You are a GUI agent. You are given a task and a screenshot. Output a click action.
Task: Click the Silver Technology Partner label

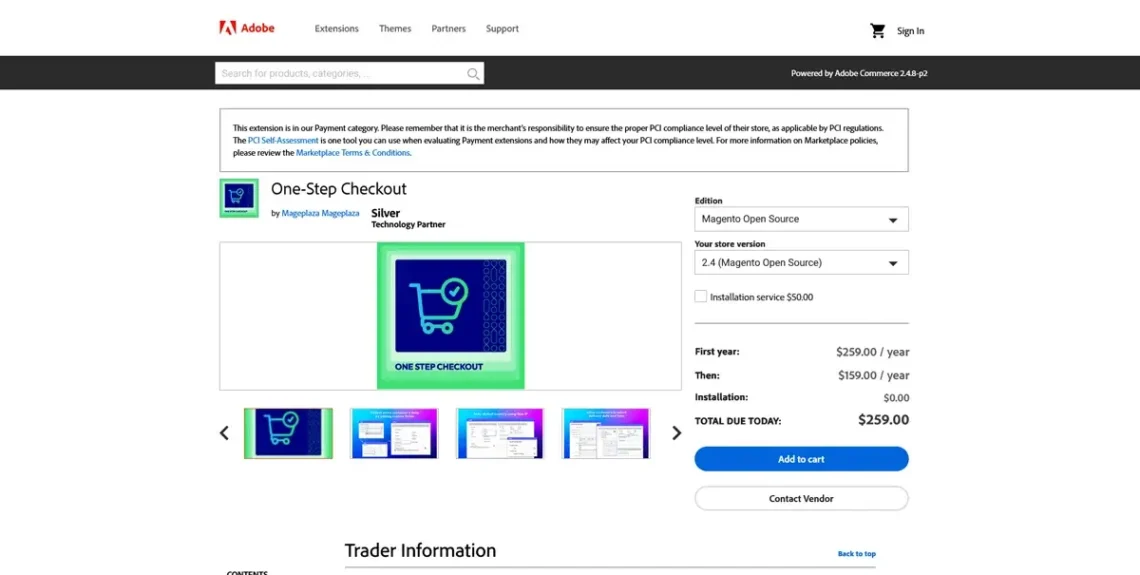(408, 219)
